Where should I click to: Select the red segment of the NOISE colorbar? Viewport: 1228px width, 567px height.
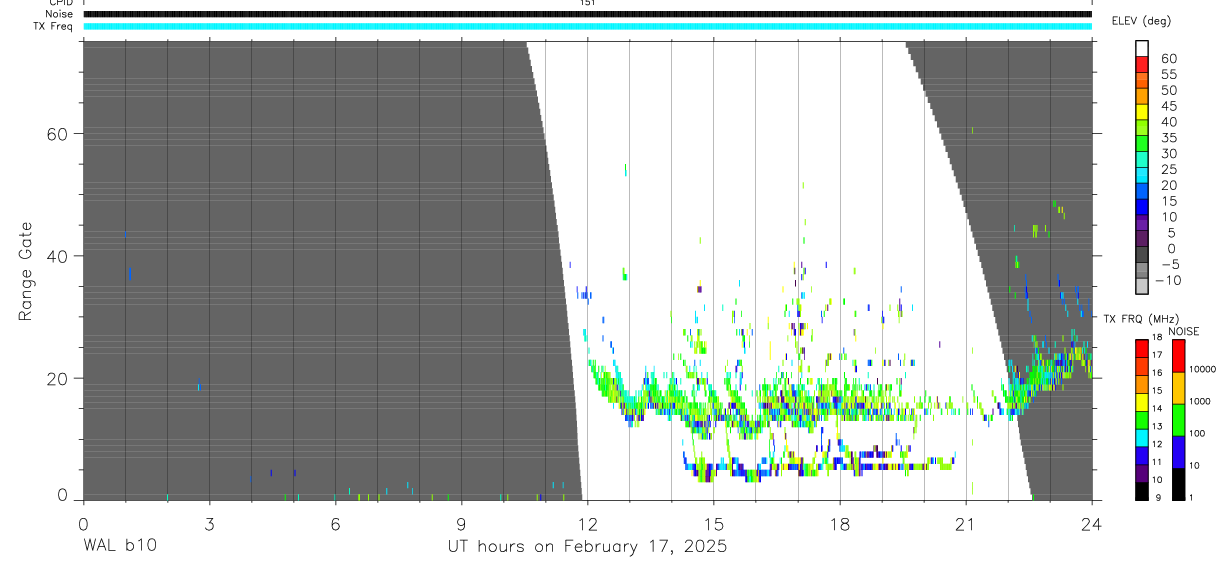click(1178, 356)
